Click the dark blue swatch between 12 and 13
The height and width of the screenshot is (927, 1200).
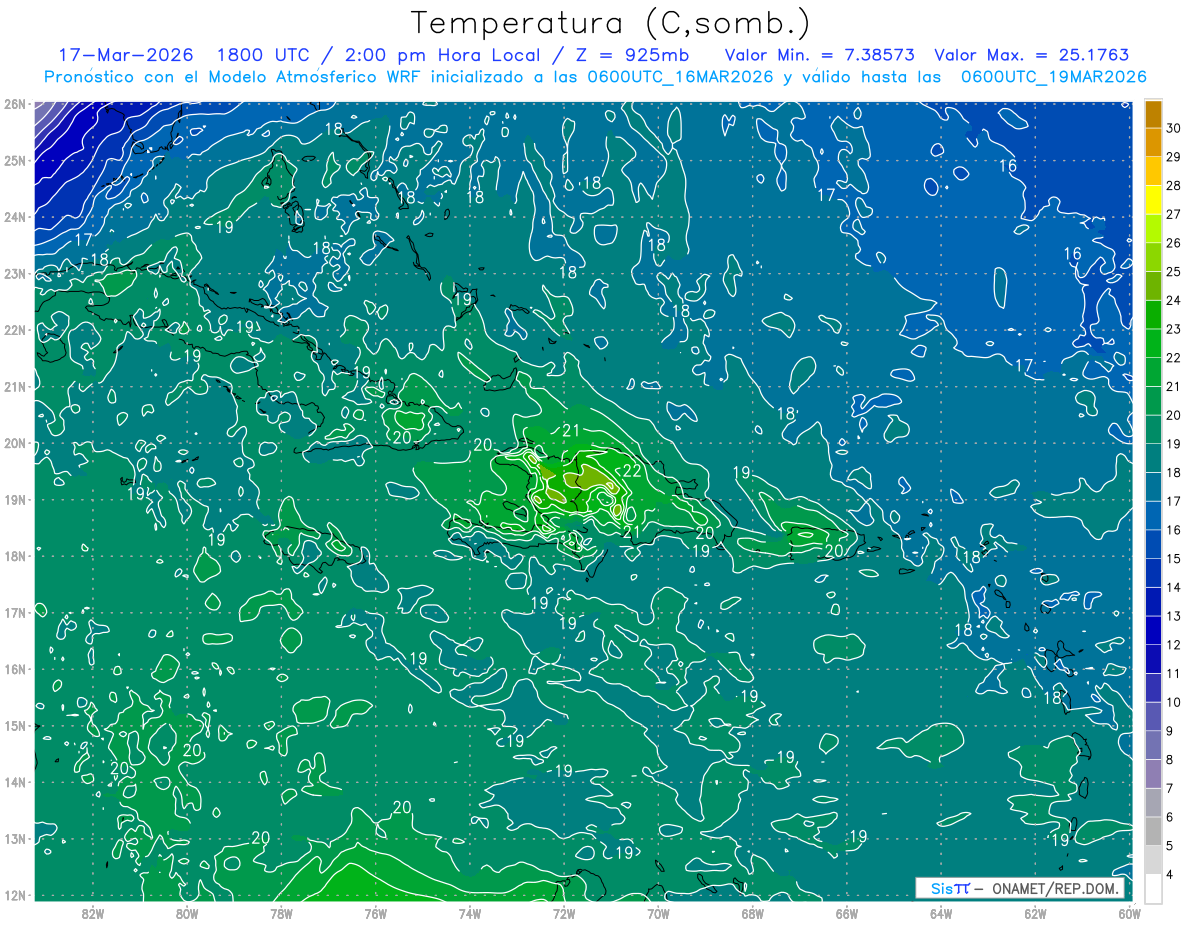tap(1153, 630)
